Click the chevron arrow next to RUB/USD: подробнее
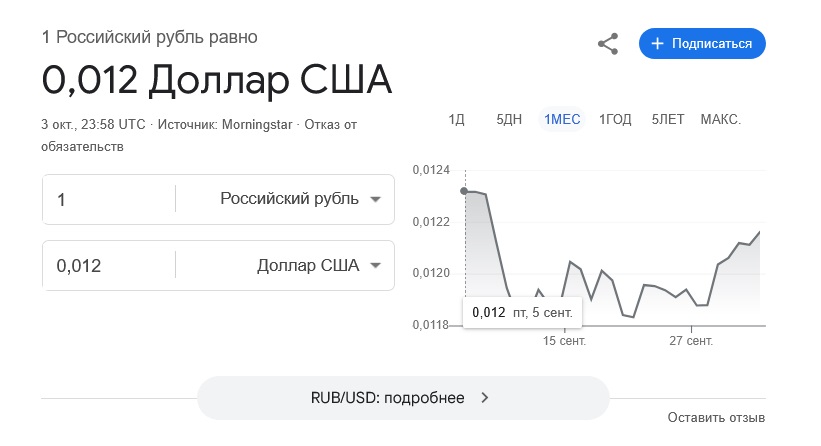821x446 pixels. pos(485,398)
